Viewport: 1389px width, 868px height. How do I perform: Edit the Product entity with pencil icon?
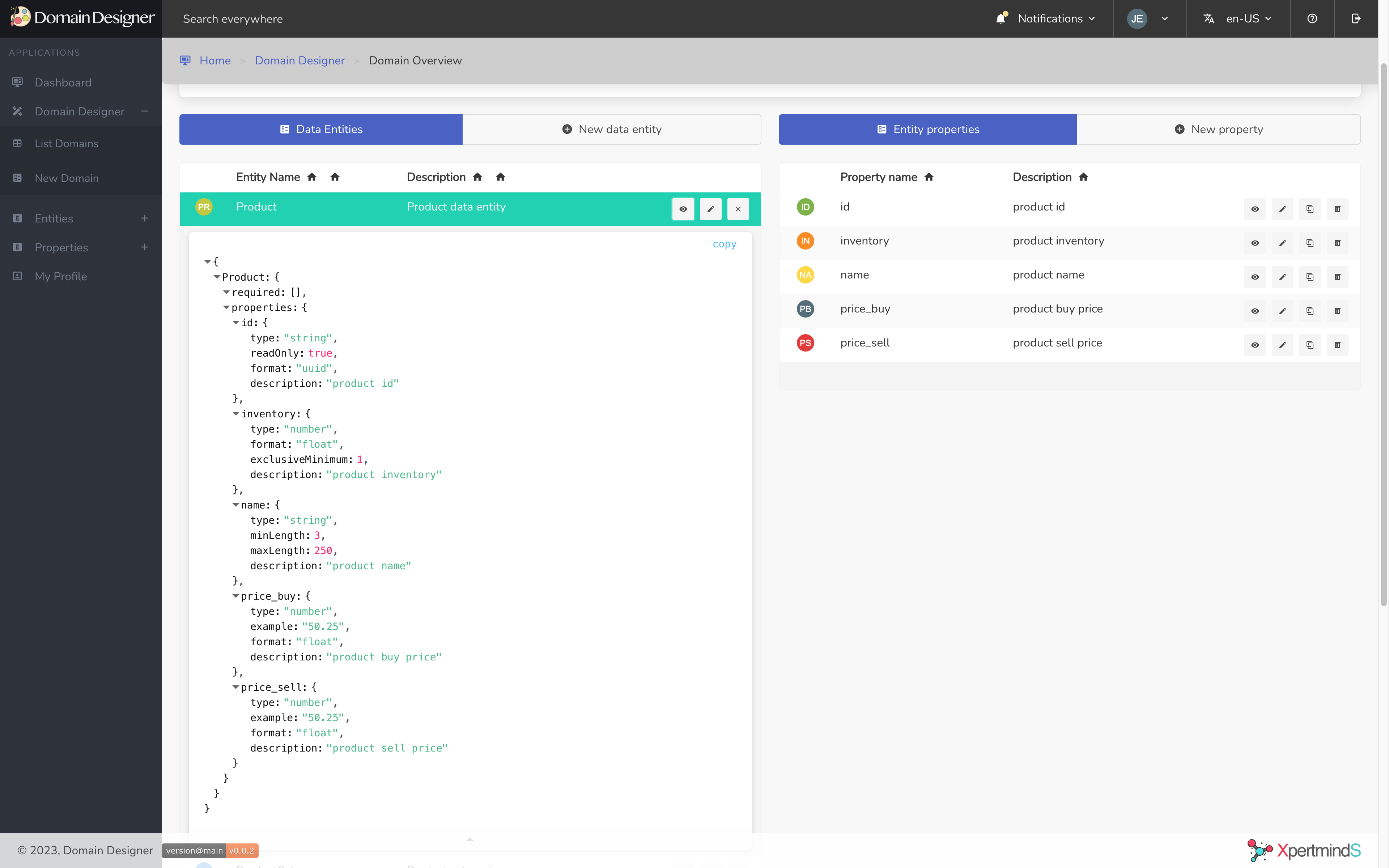coord(710,209)
